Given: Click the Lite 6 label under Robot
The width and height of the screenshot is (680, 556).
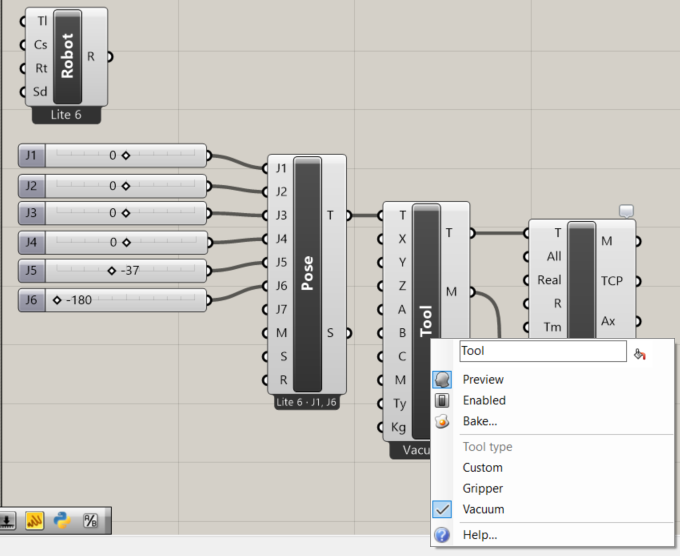Looking at the screenshot, I should click(66, 115).
